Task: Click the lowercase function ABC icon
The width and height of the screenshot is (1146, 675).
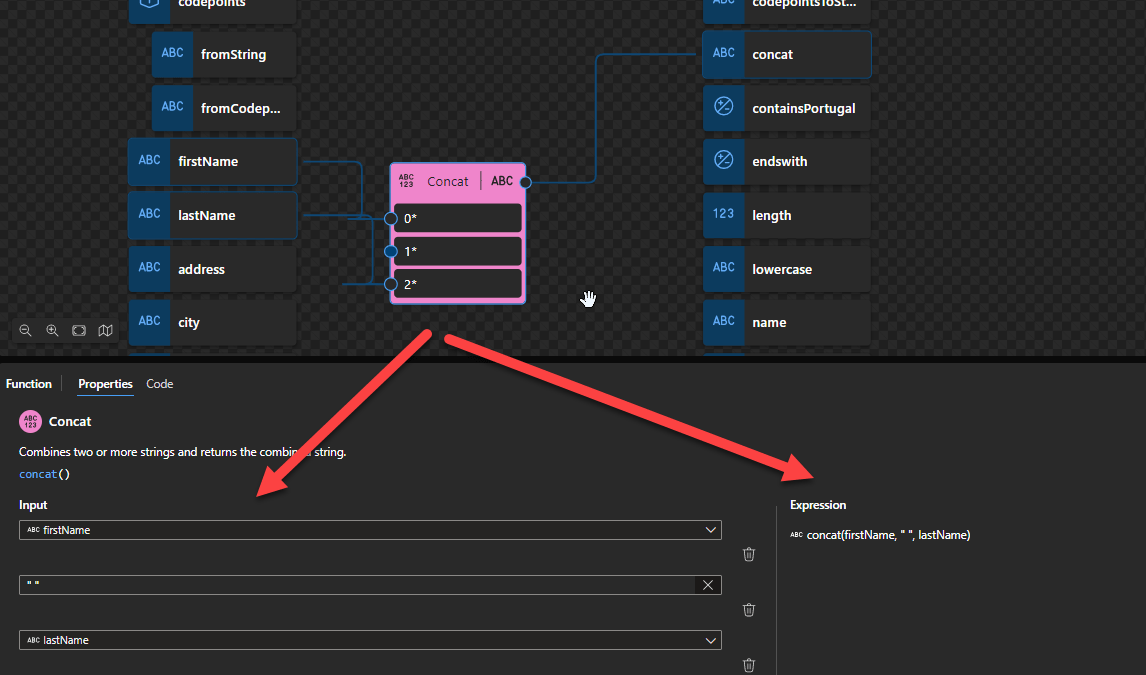Action: tap(723, 268)
